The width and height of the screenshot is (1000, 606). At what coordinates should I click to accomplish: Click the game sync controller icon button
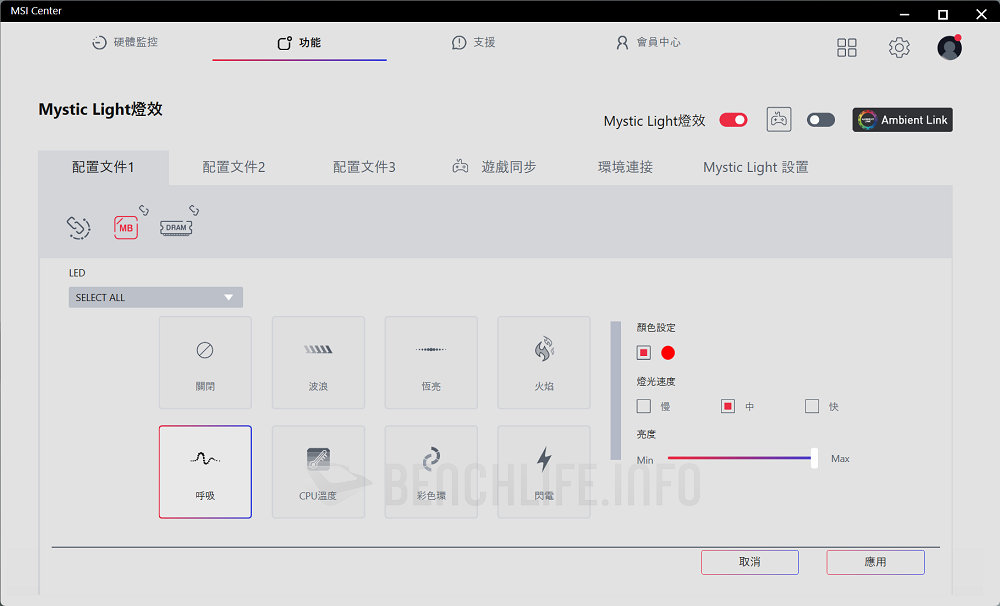point(778,119)
